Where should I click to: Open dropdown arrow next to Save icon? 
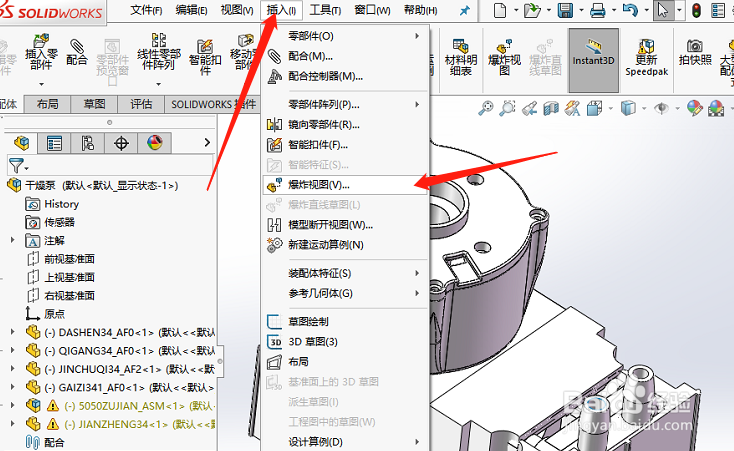pos(581,10)
